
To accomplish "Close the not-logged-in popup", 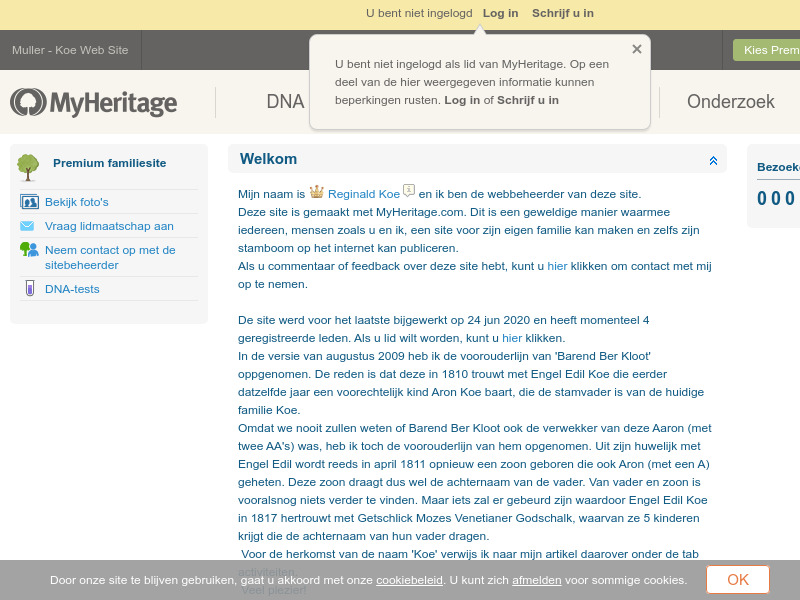I will [x=637, y=49].
